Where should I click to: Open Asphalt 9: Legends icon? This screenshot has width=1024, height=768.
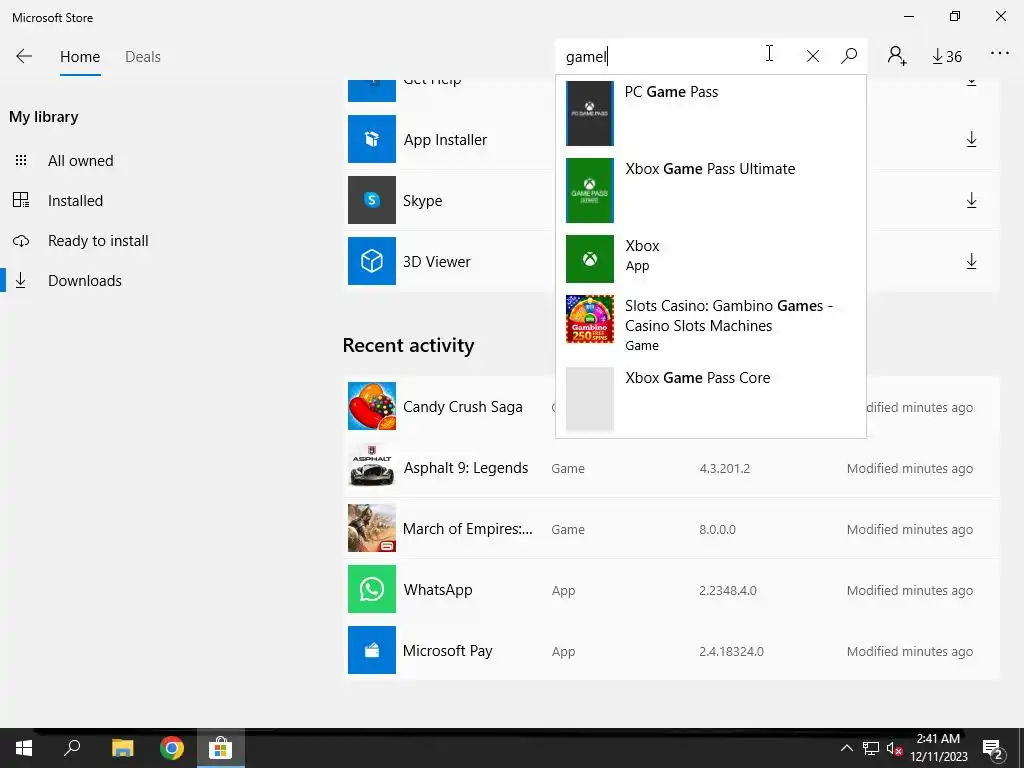372,467
